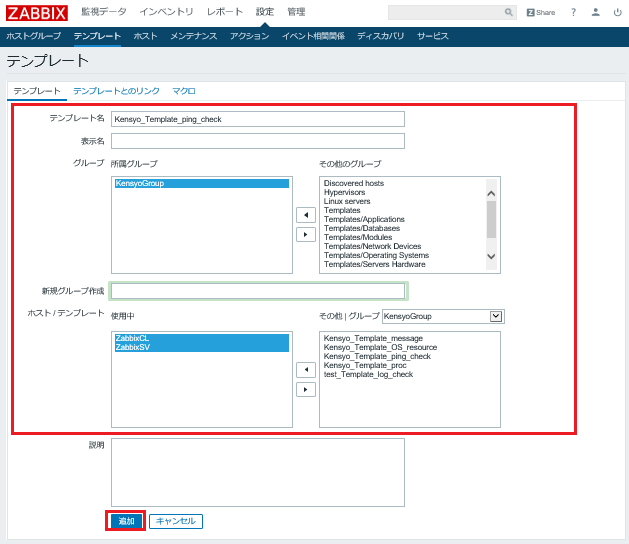The image size is (629, 544).
Task: Click left arrow button between host lists
Action: click(x=306, y=370)
